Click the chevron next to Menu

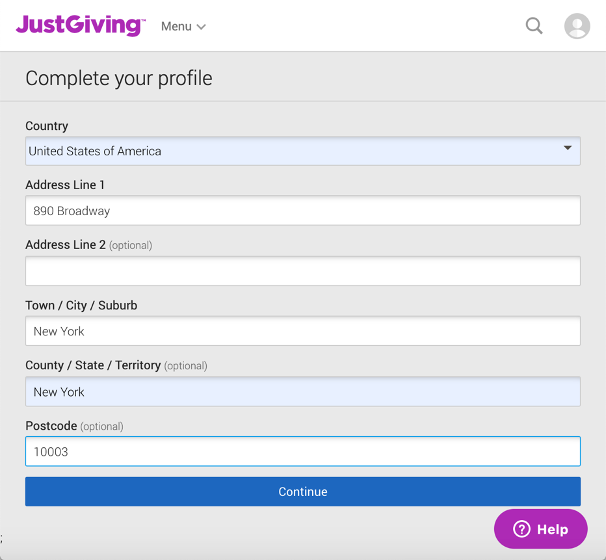(201, 27)
